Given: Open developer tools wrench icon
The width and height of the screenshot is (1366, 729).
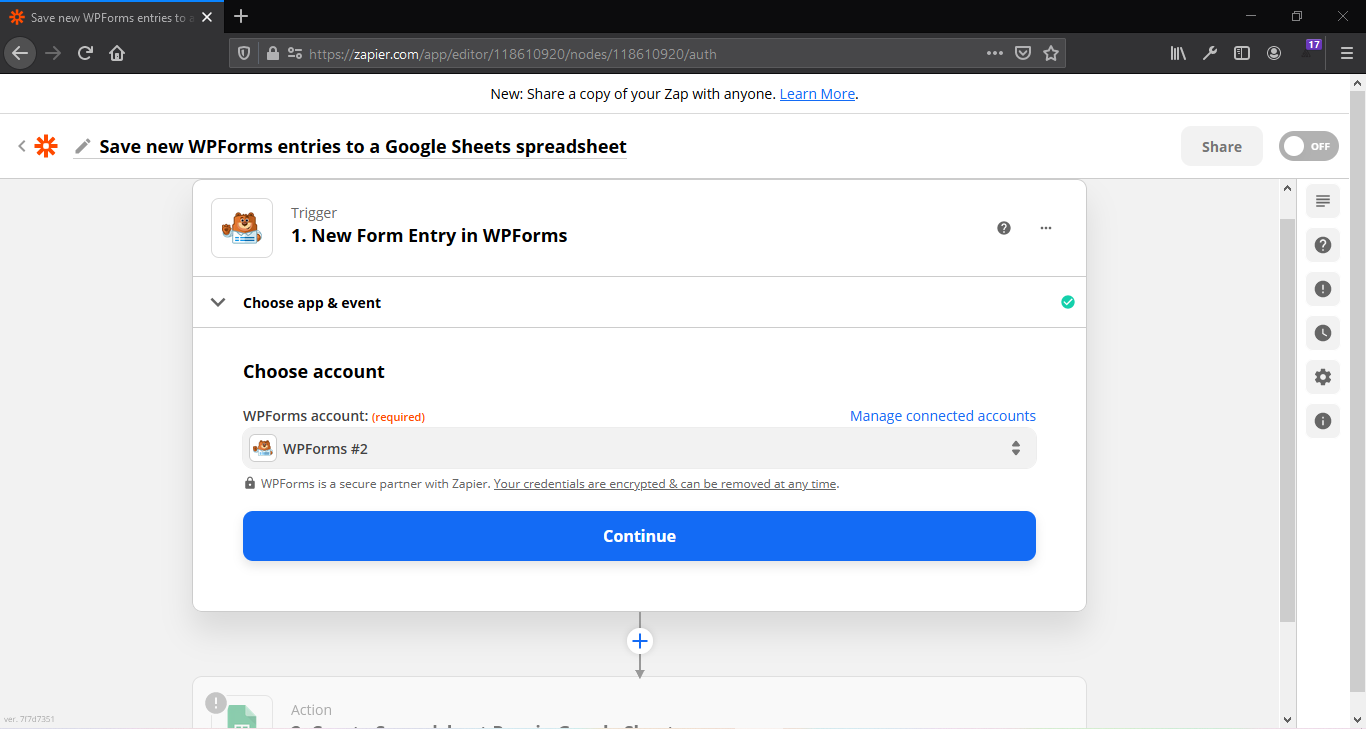Looking at the screenshot, I should point(1210,53).
